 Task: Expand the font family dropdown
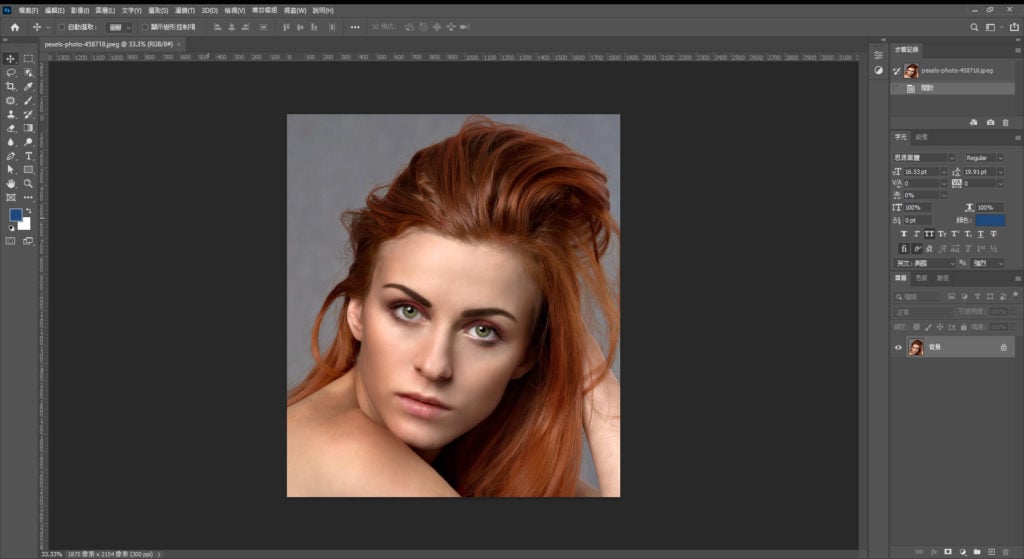924,158
